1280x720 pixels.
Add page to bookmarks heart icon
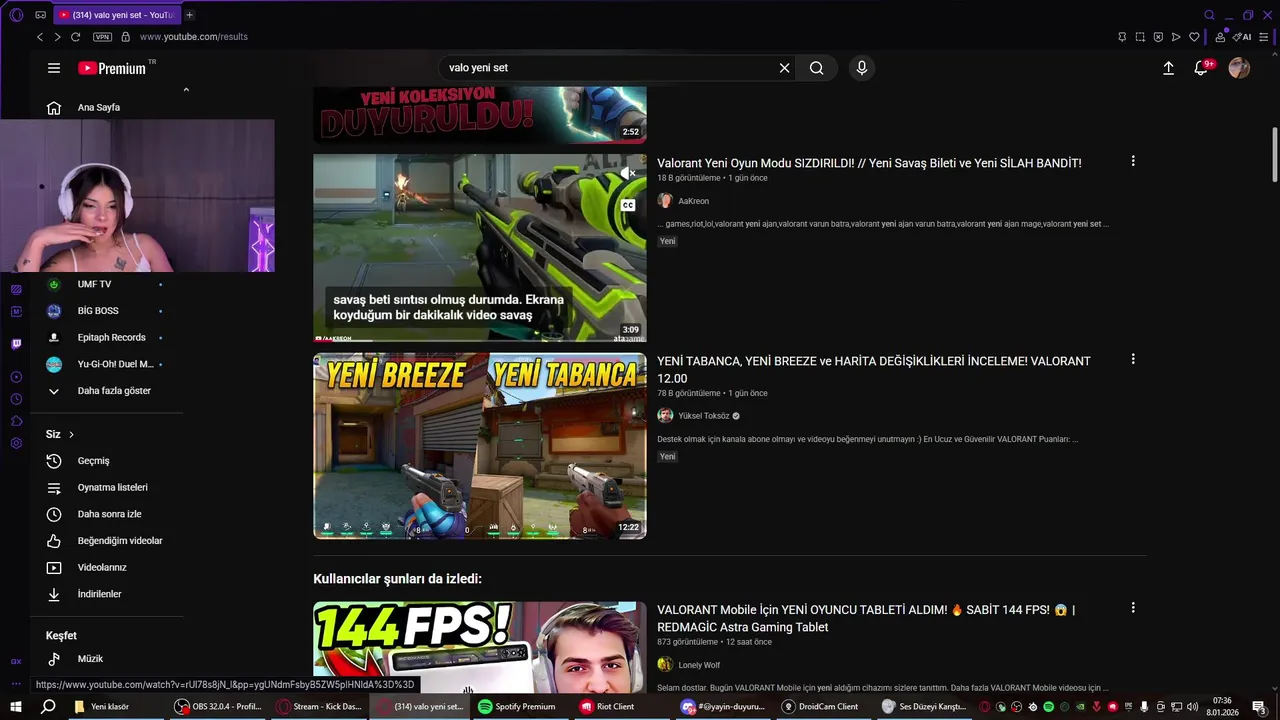tap(1194, 37)
